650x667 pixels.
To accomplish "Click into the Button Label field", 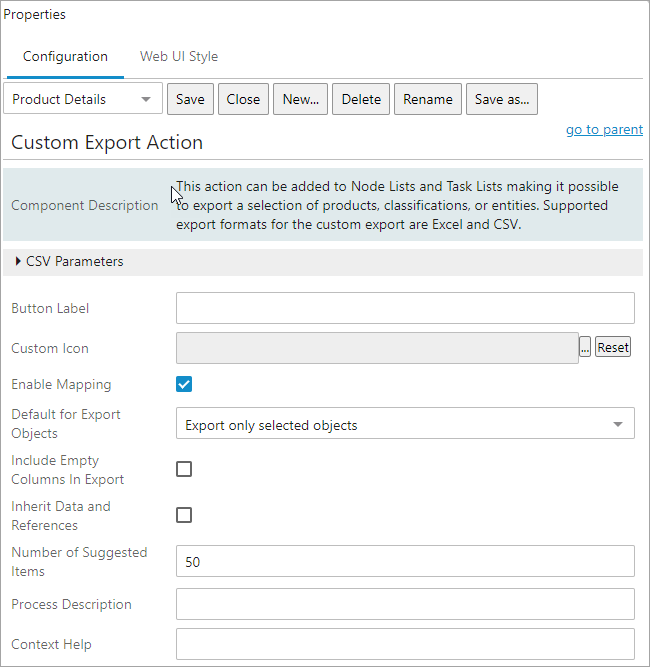I will pyautogui.click(x=405, y=308).
